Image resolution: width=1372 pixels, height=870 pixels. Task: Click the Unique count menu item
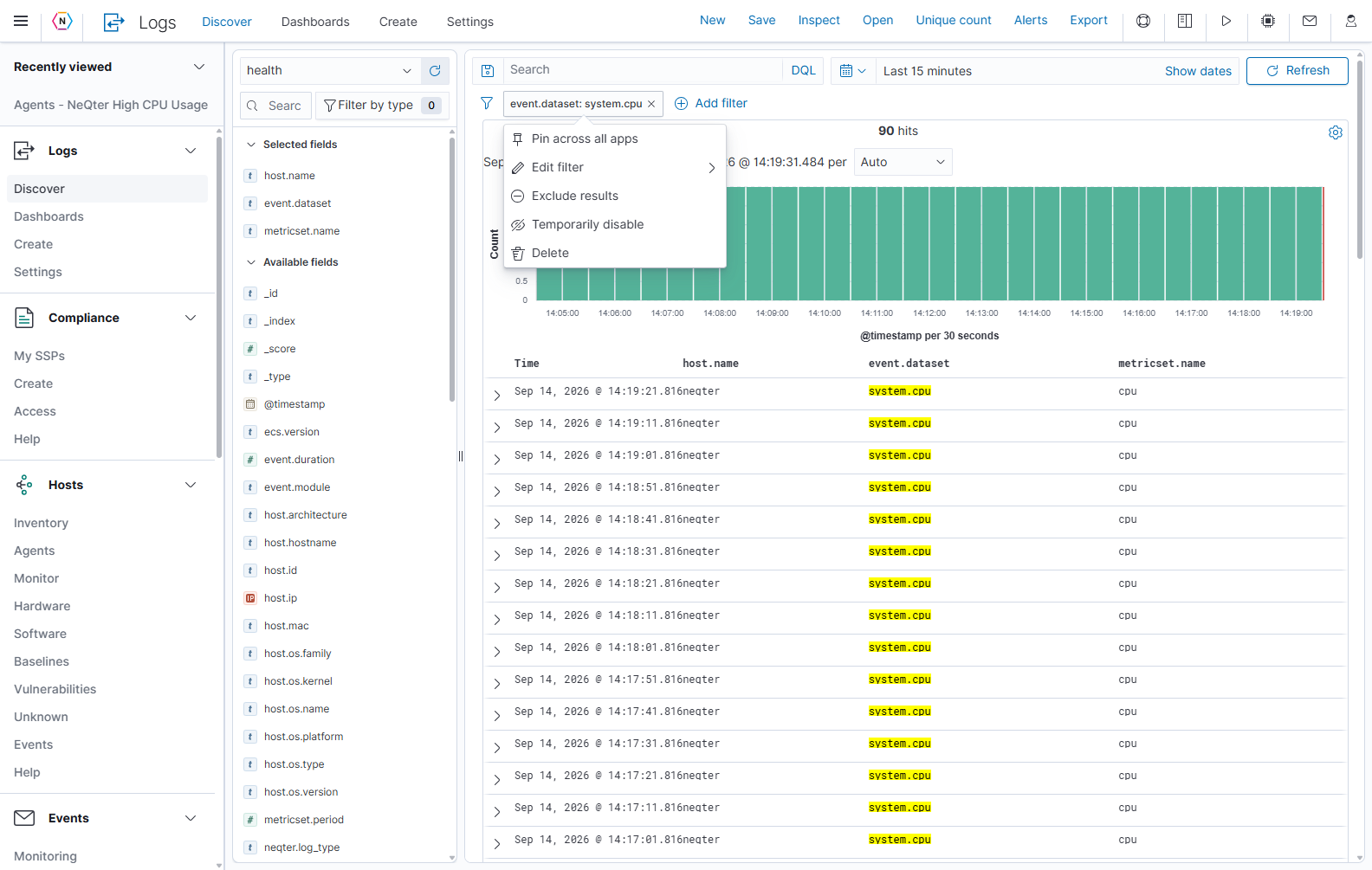coord(954,20)
